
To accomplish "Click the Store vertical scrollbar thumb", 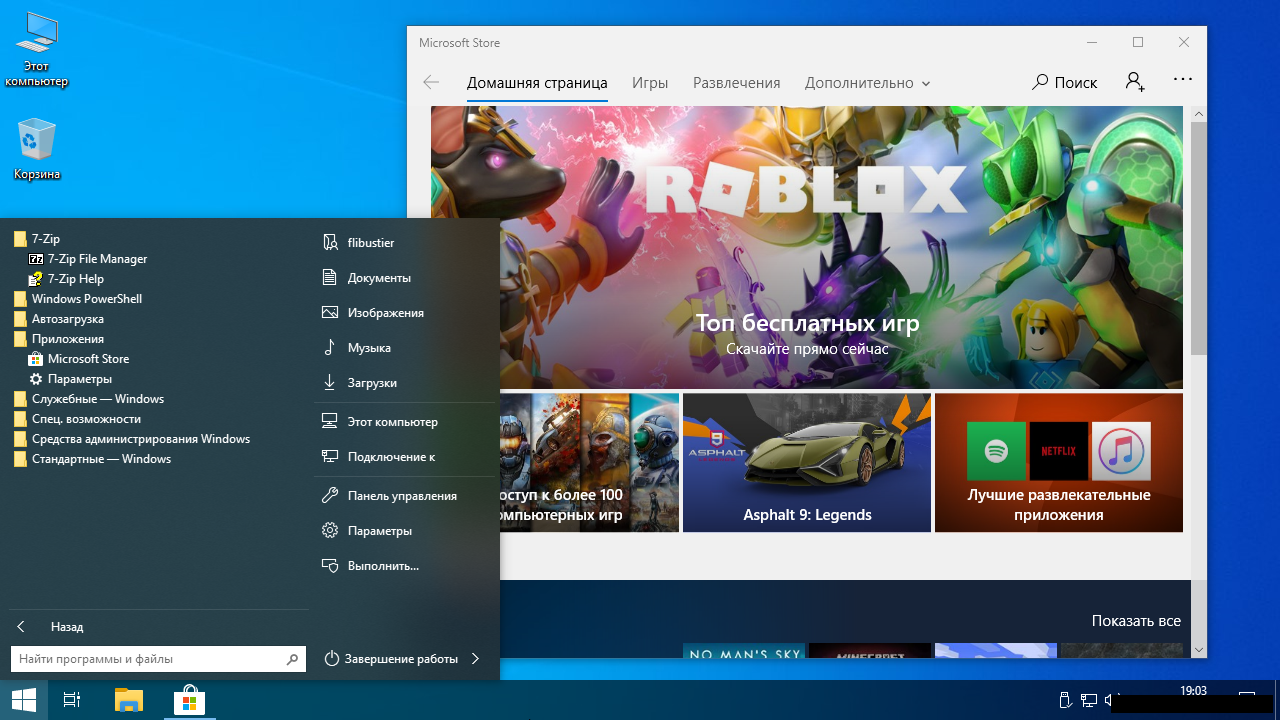I will (1199, 239).
